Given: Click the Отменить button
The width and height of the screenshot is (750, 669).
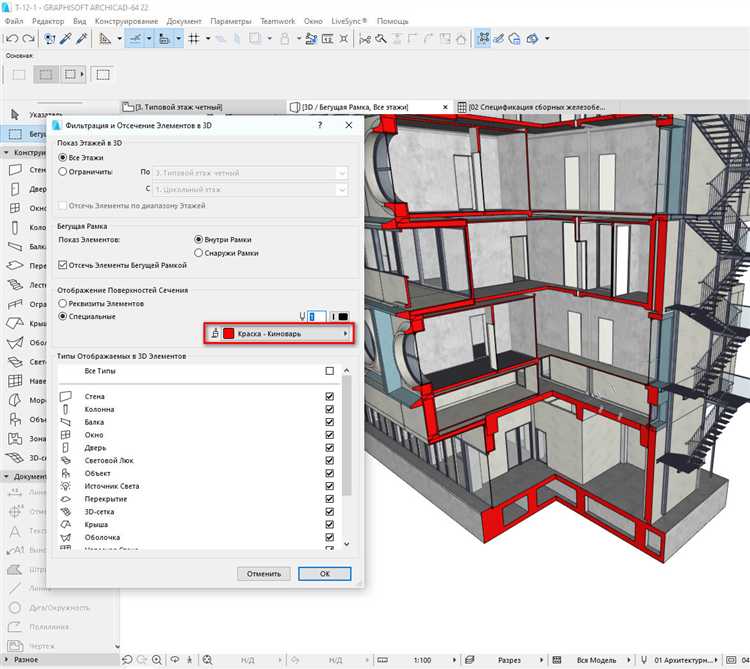Looking at the screenshot, I should 265,574.
